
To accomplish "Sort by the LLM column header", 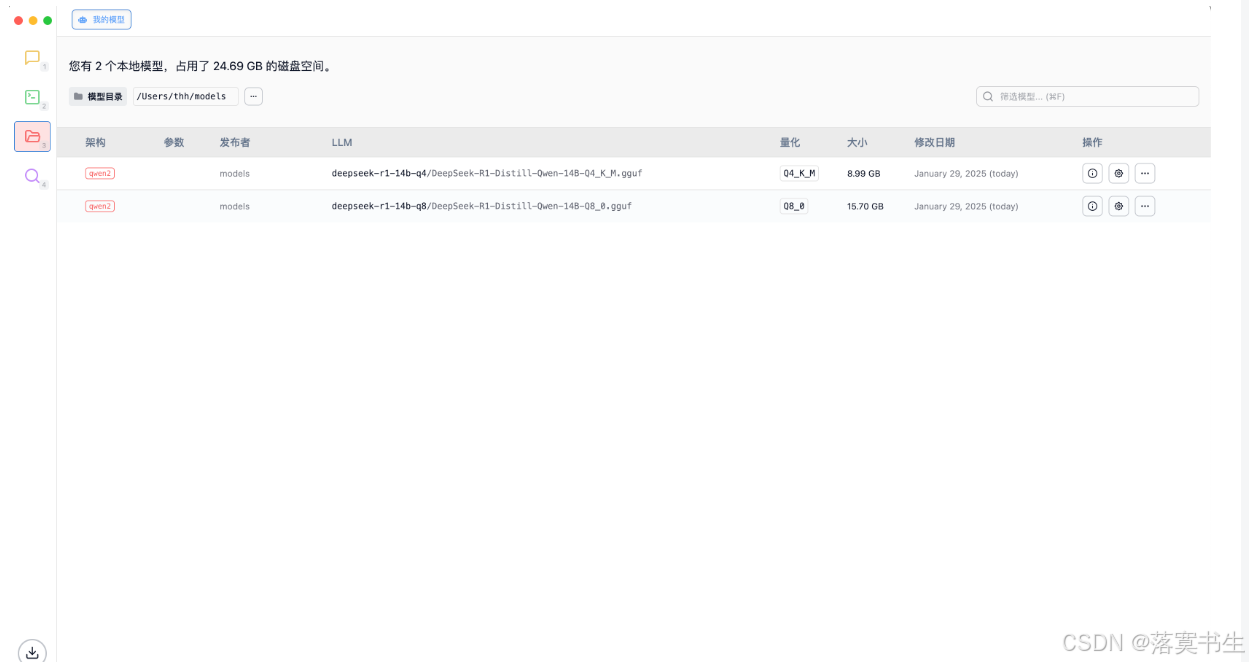I will point(342,142).
